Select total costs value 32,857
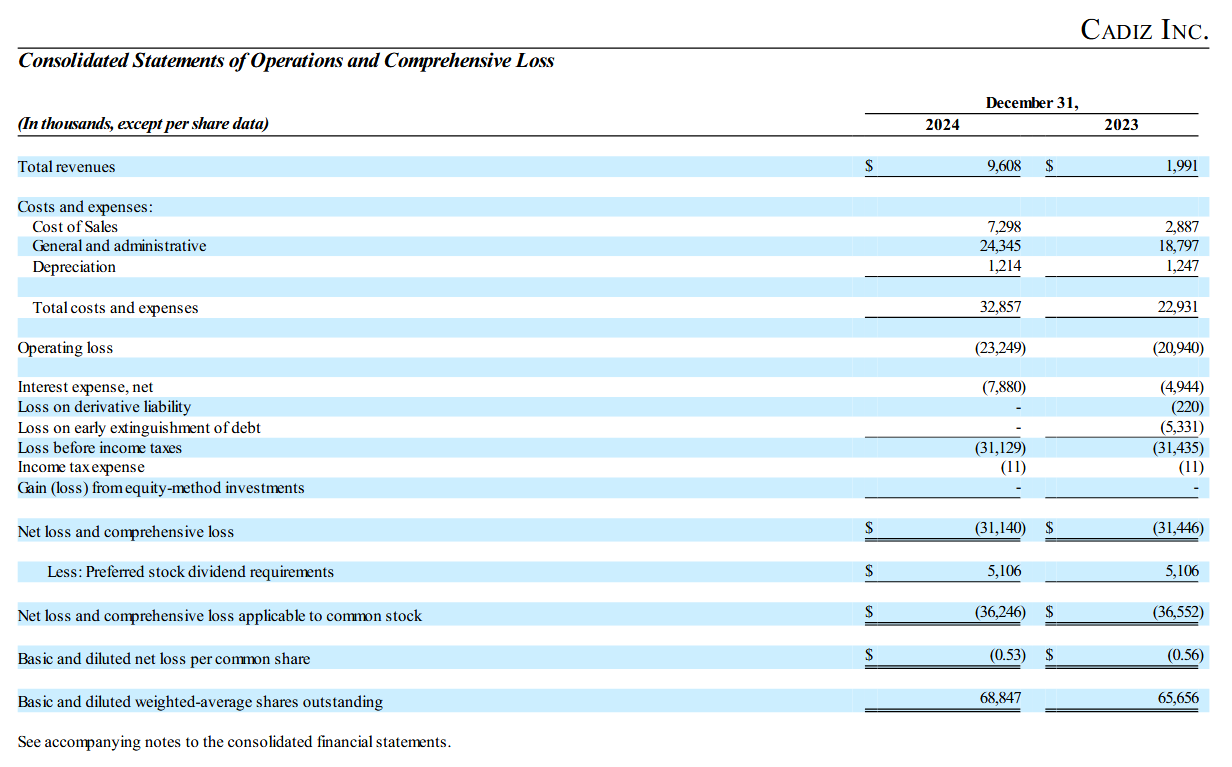Image resolution: width=1232 pixels, height=767 pixels. pyautogui.click(x=1001, y=307)
